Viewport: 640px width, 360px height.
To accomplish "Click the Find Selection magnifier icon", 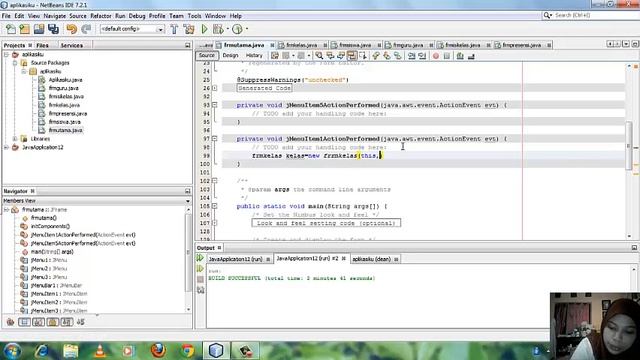I will (x=319, y=56).
